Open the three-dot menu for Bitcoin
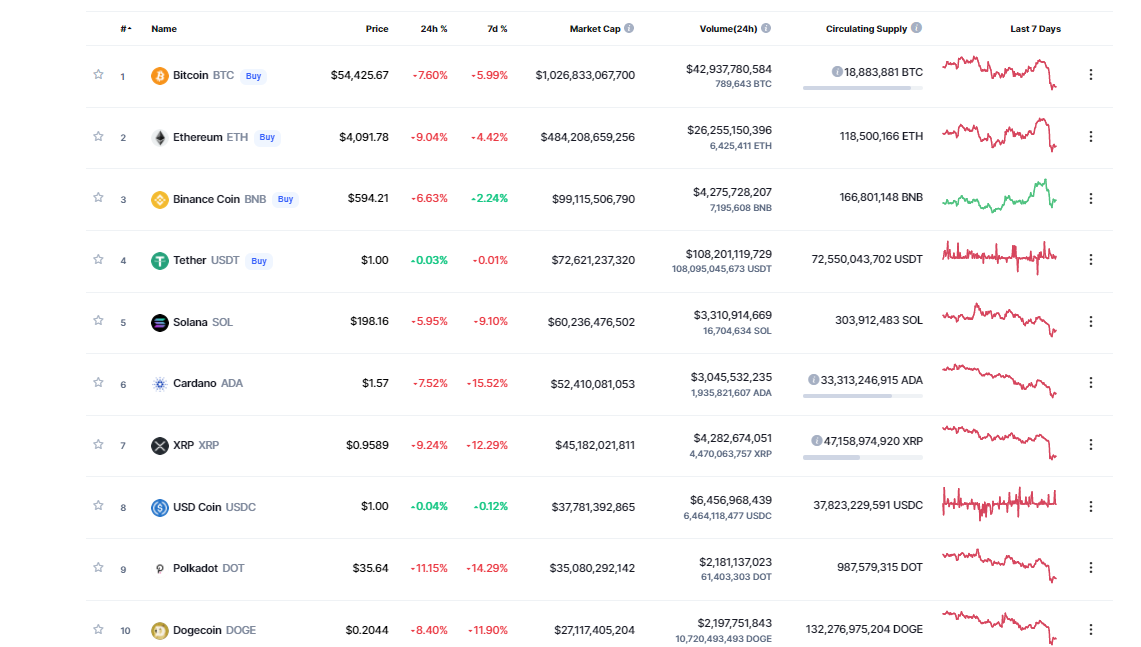This screenshot has width=1141, height=647. pyautogui.click(x=1090, y=74)
